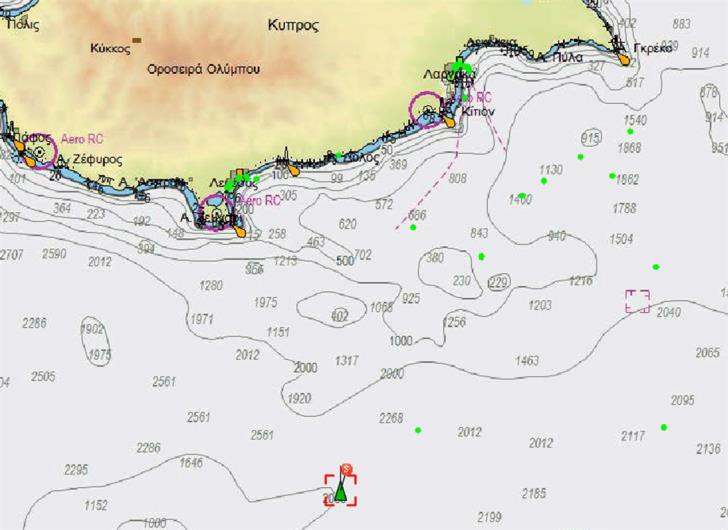
Task: Click the green vessel marker in red brackets
Action: pos(341,490)
